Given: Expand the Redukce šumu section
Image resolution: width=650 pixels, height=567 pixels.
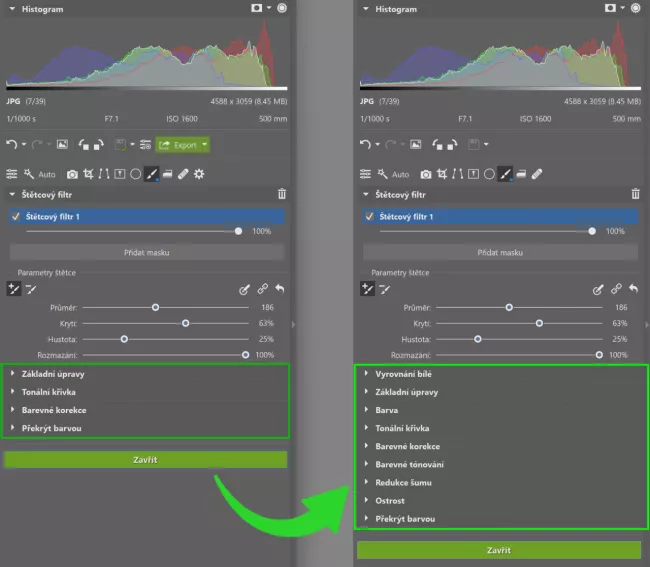Looking at the screenshot, I should point(404,482).
